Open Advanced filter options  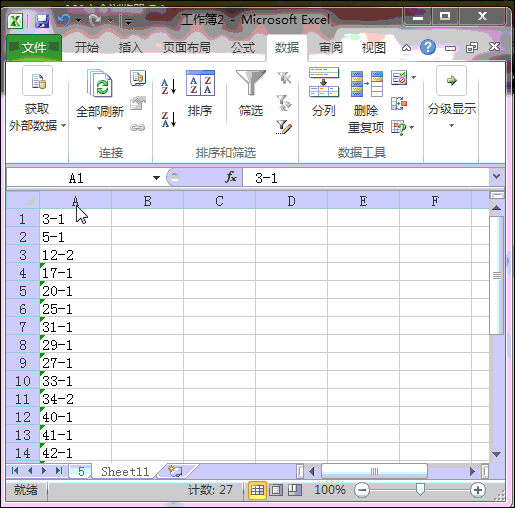pyautogui.click(x=284, y=127)
